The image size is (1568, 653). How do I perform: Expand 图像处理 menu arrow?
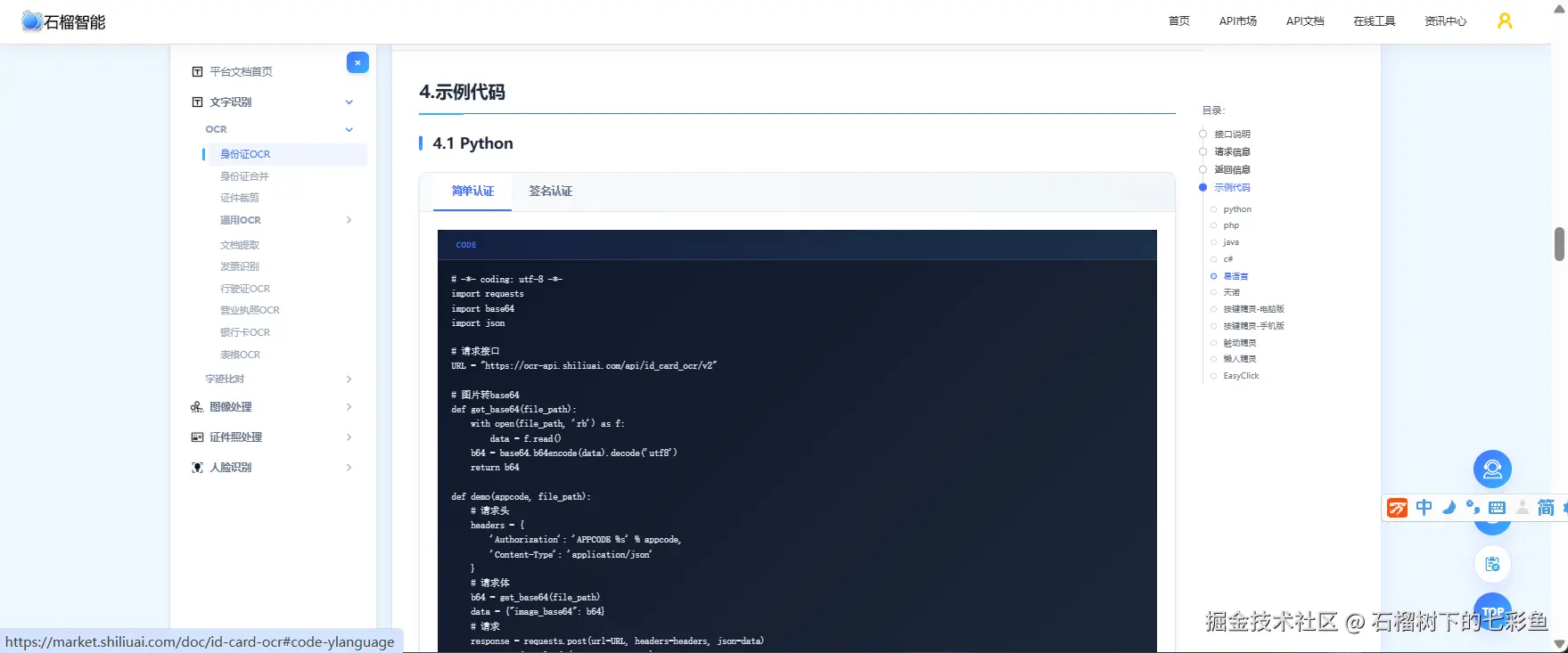[349, 407]
